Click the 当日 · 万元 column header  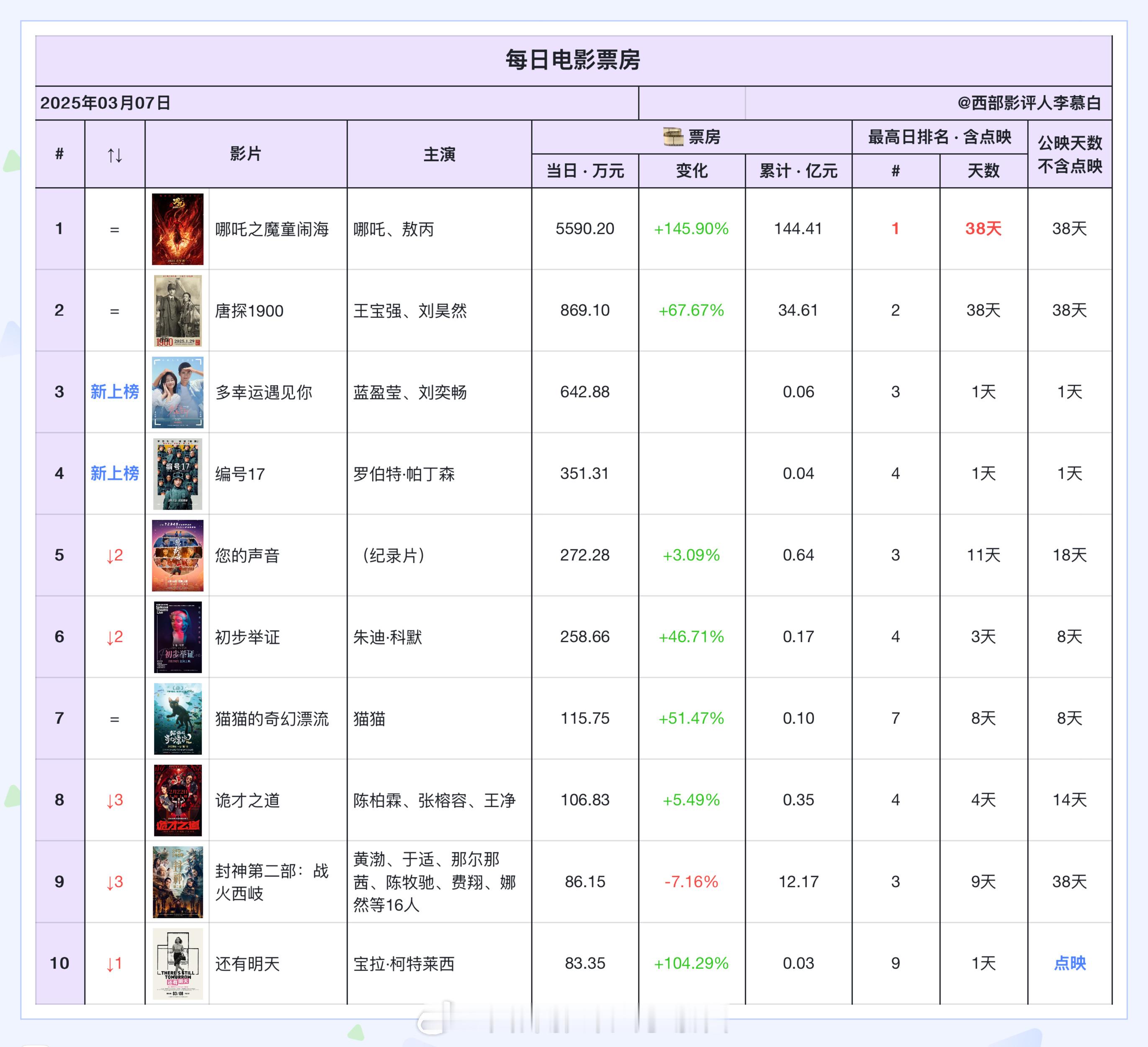(x=585, y=171)
